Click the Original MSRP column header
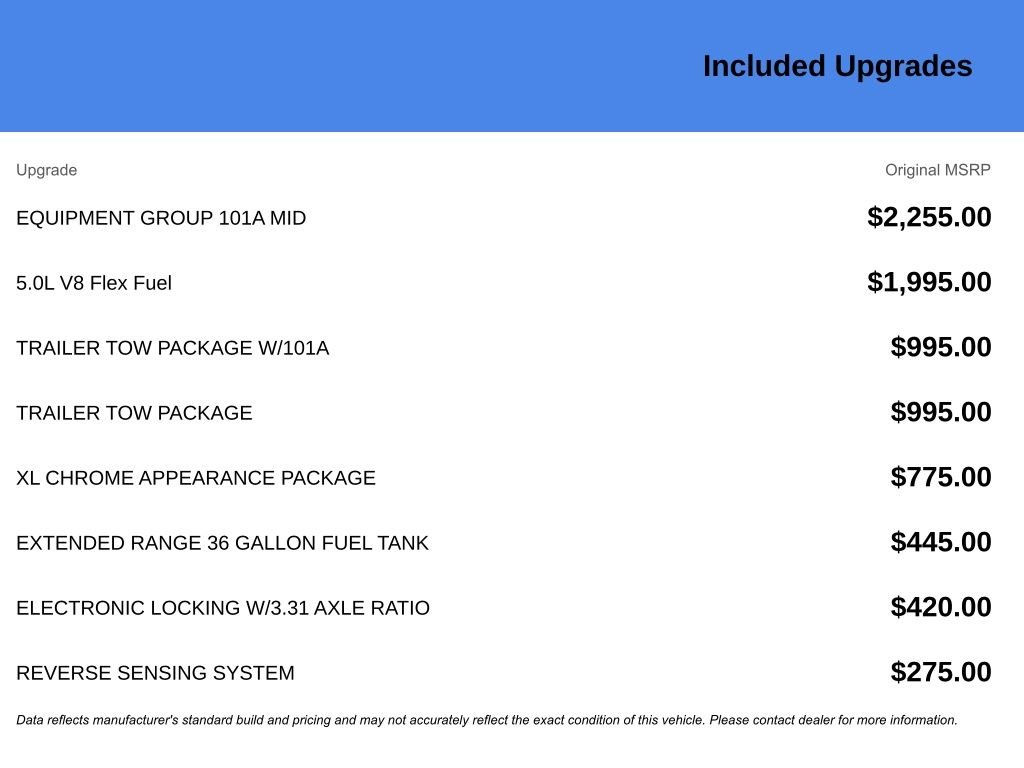This screenshot has width=1024, height=768. coord(937,170)
